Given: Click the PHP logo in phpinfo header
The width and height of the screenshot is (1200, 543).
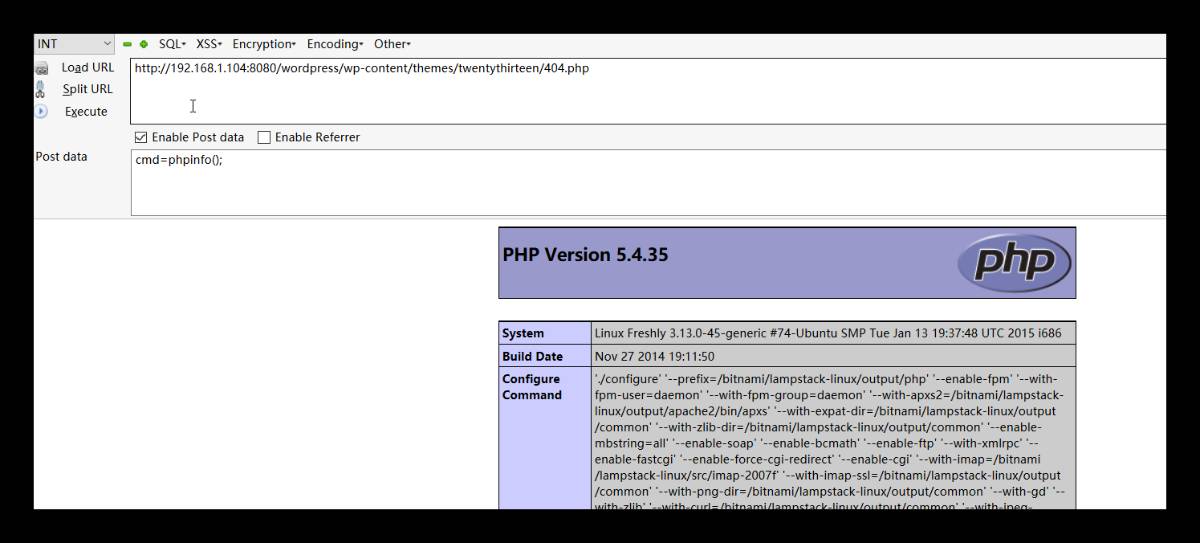Looking at the screenshot, I should [1013, 263].
